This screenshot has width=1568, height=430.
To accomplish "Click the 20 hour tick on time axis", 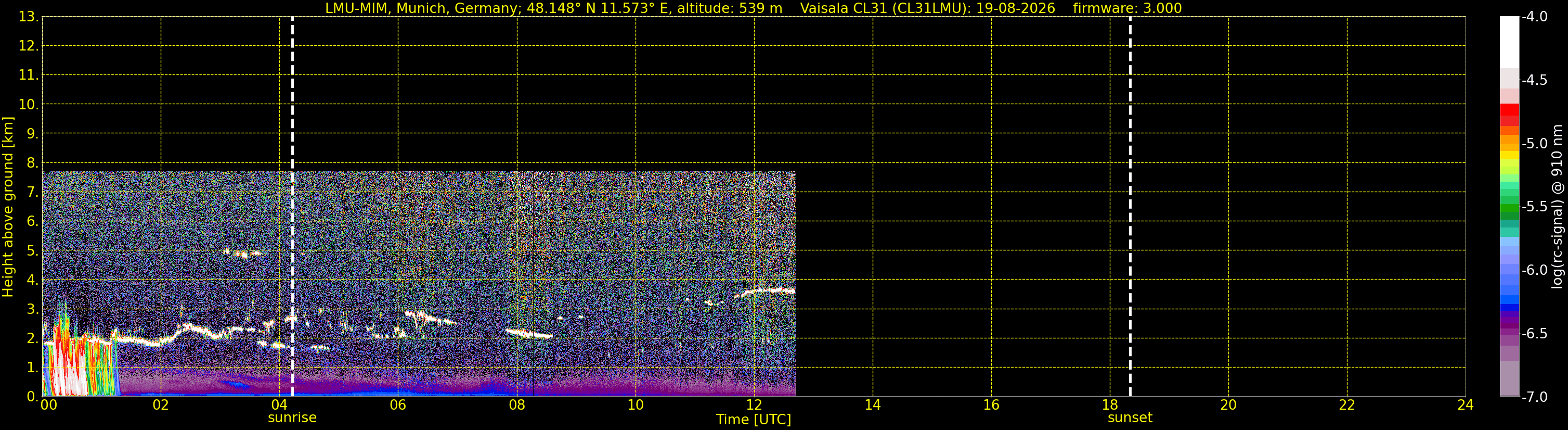I will (1228, 405).
